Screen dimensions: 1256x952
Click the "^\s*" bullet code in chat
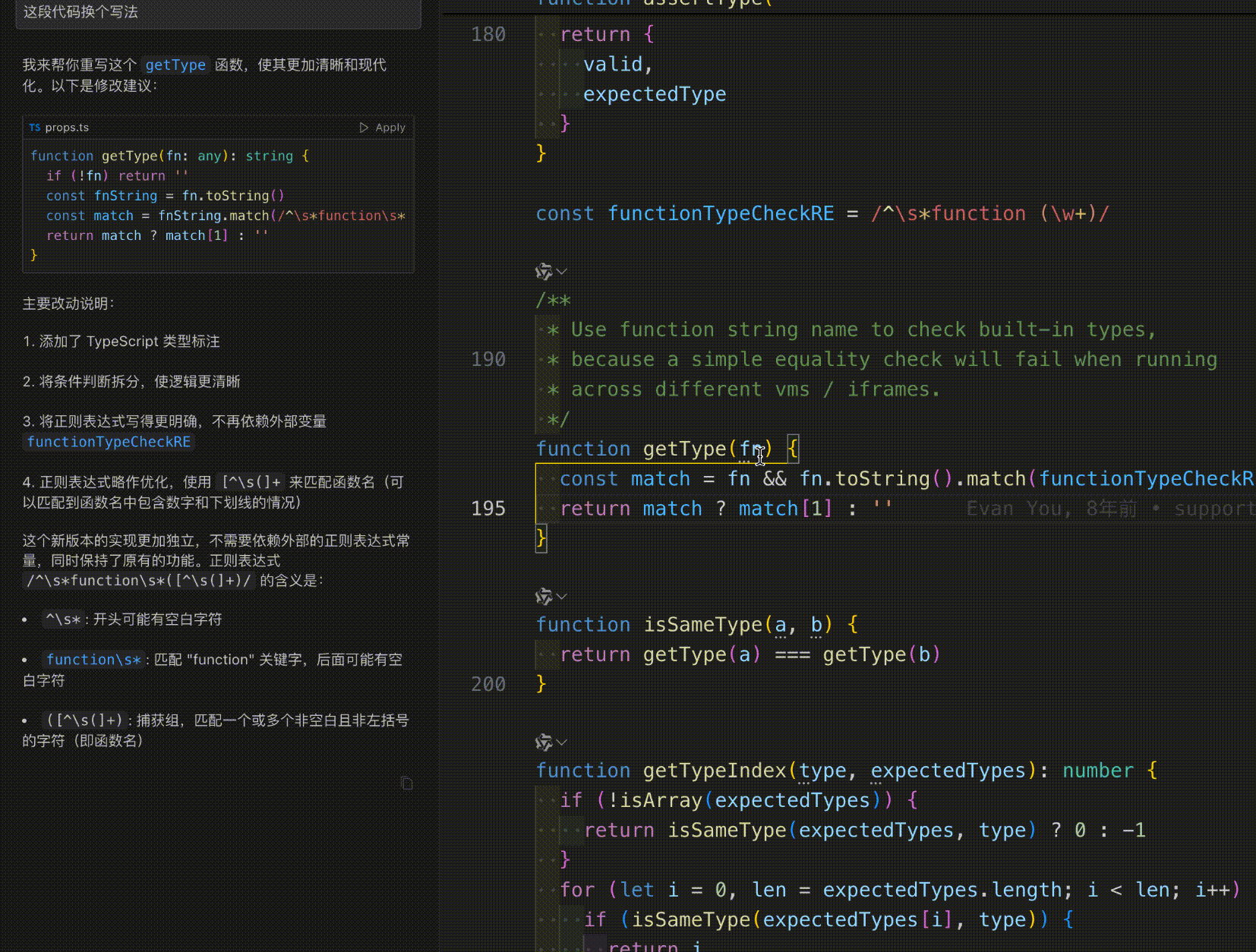click(x=62, y=619)
